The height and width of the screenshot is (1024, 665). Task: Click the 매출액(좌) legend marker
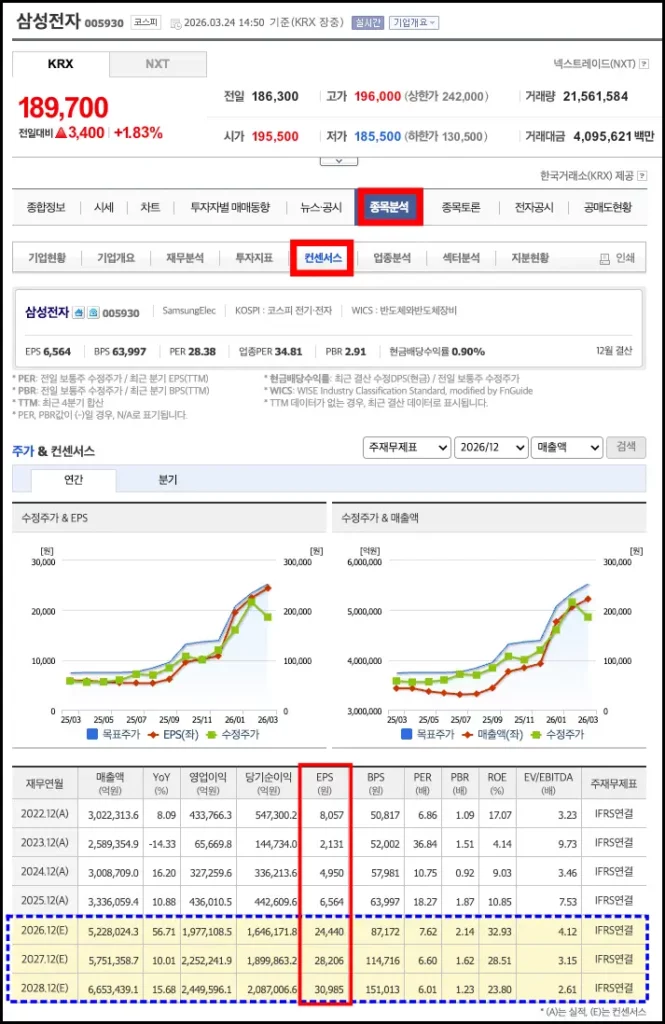[468, 735]
